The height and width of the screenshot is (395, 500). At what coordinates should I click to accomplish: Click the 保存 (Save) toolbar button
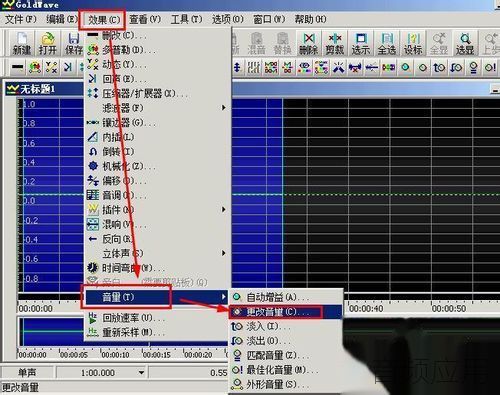(74, 44)
